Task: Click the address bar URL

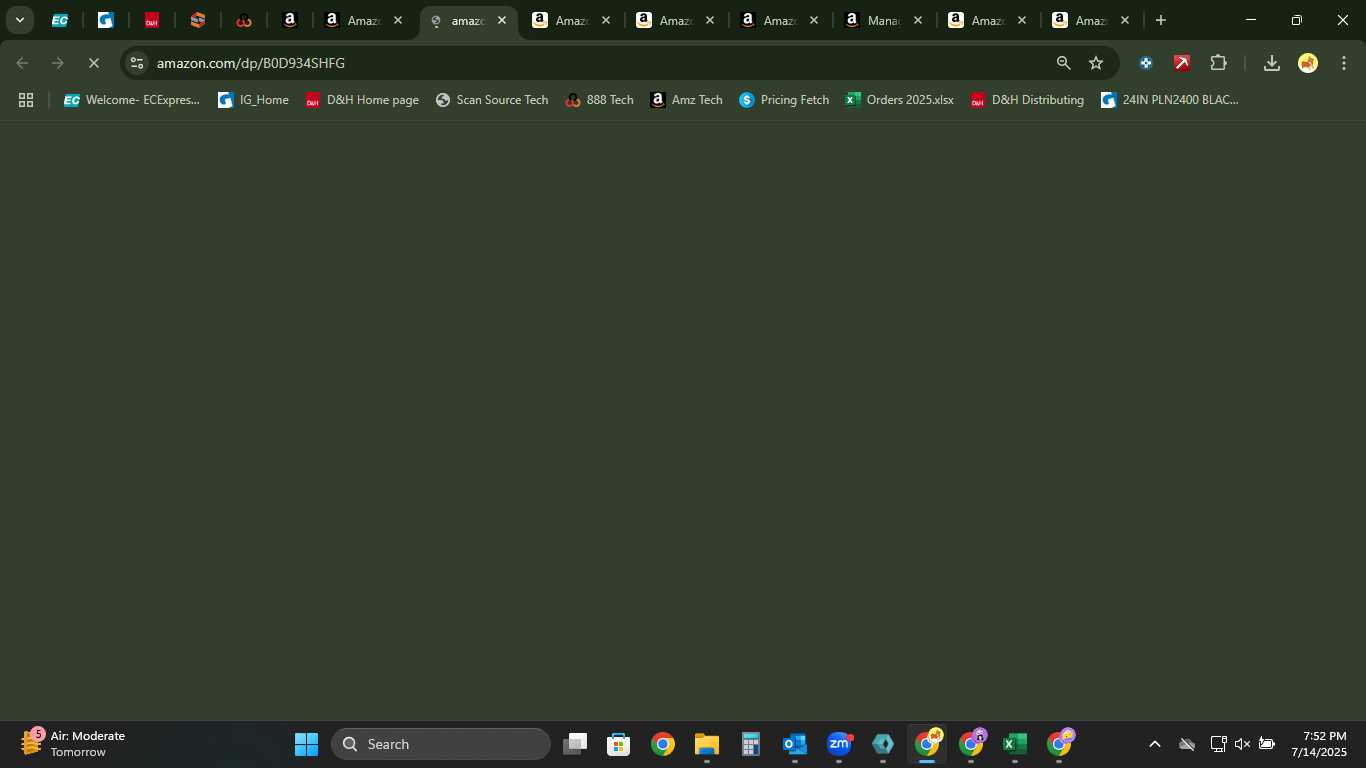Action: (x=251, y=63)
